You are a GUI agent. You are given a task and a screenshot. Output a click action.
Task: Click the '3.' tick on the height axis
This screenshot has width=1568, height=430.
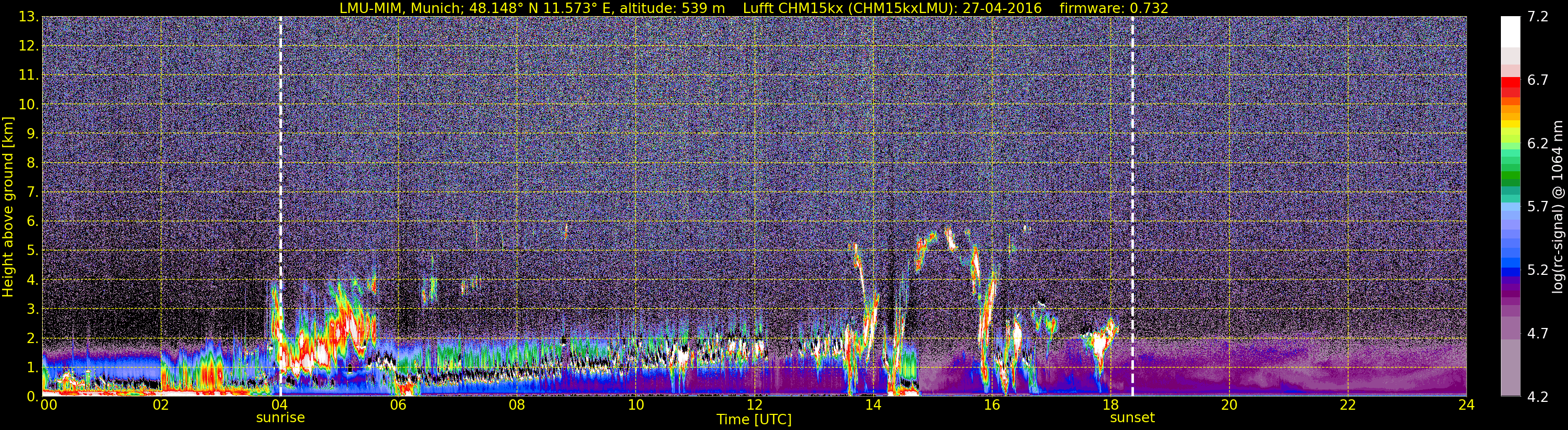pyautogui.click(x=33, y=309)
